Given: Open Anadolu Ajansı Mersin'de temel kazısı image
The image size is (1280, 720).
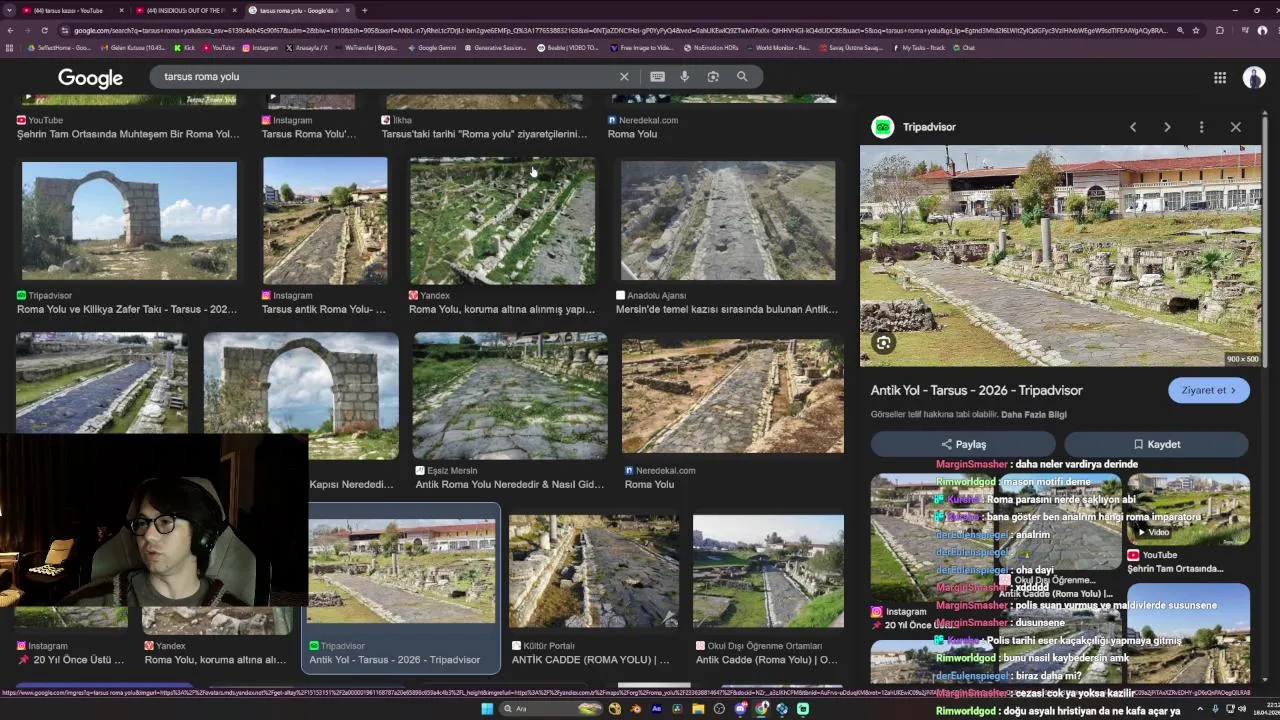Looking at the screenshot, I should click(x=728, y=220).
